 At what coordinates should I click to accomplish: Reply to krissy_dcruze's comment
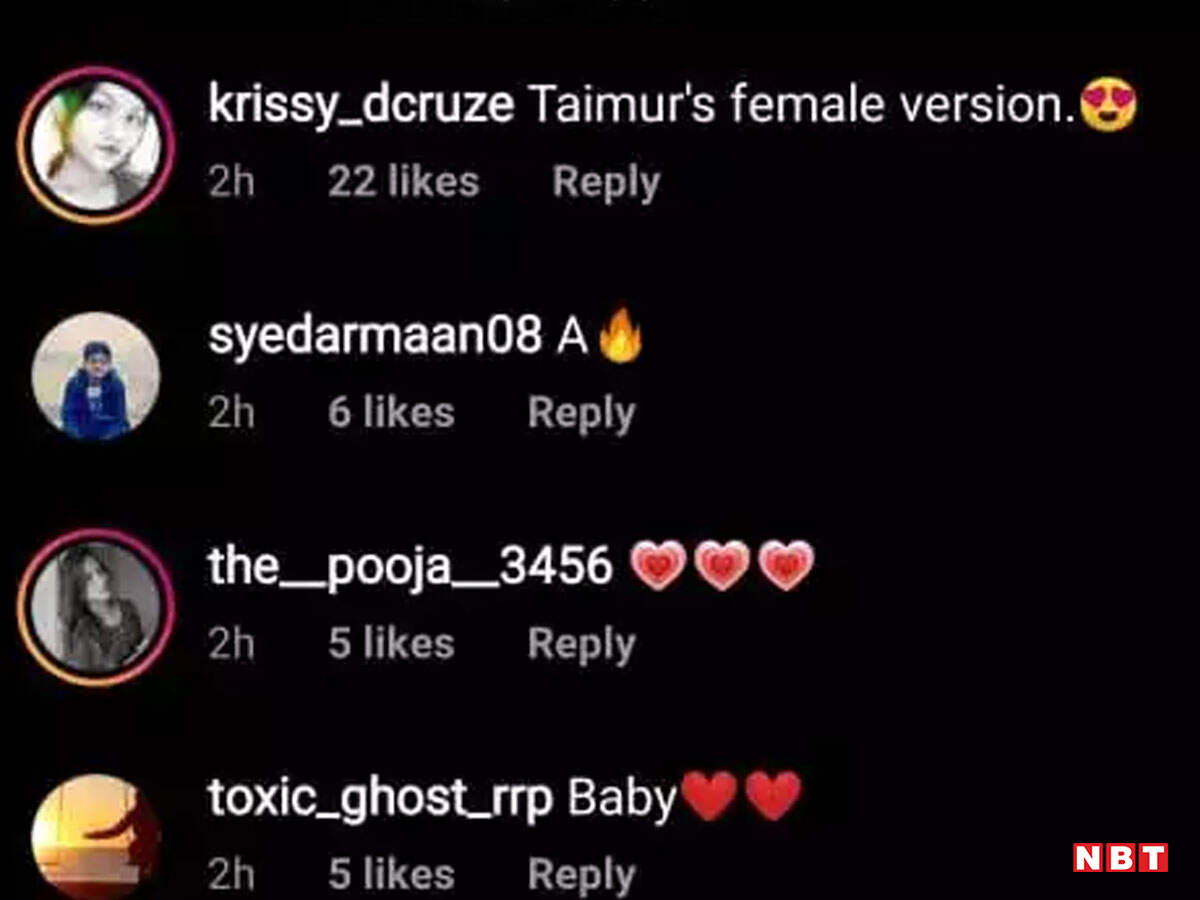tap(606, 183)
